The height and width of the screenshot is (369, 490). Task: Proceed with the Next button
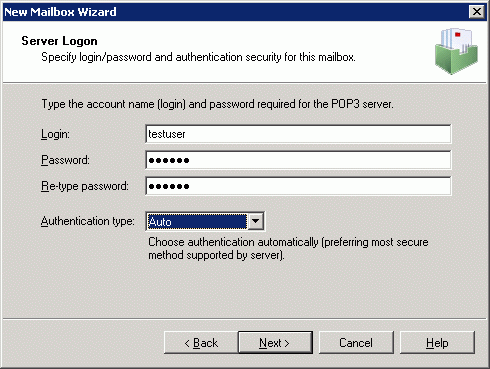pyautogui.click(x=275, y=343)
